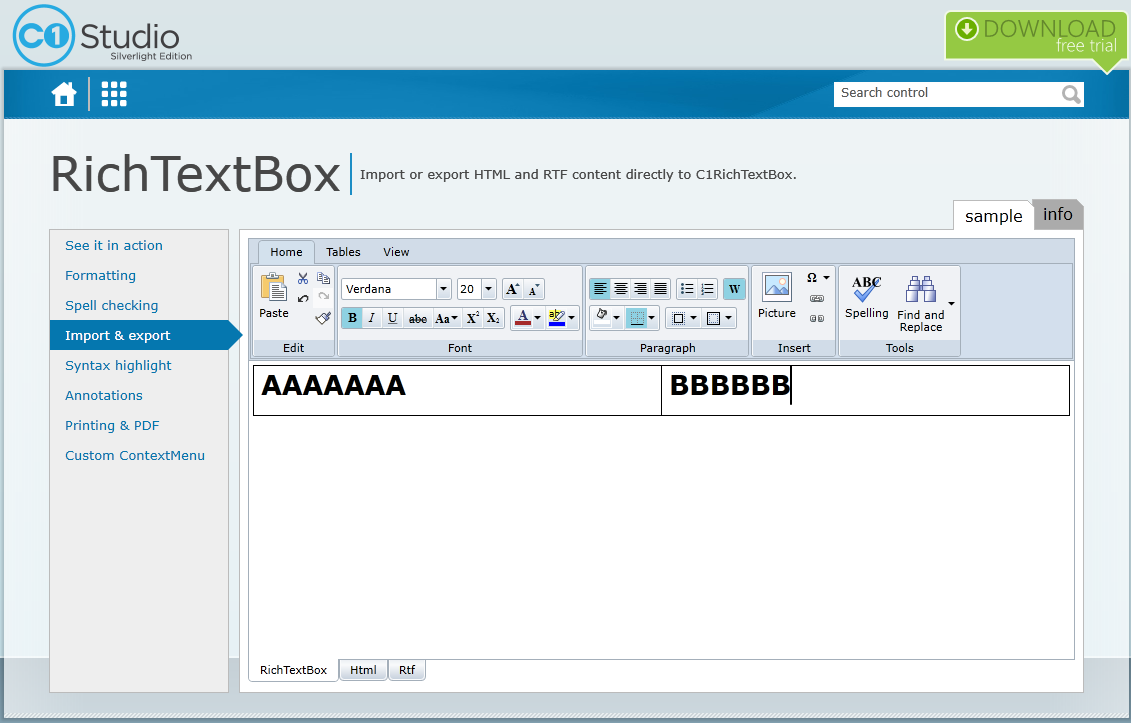The width and height of the screenshot is (1131, 723).
Task: Open the Formatting sample link
Action: pos(100,276)
